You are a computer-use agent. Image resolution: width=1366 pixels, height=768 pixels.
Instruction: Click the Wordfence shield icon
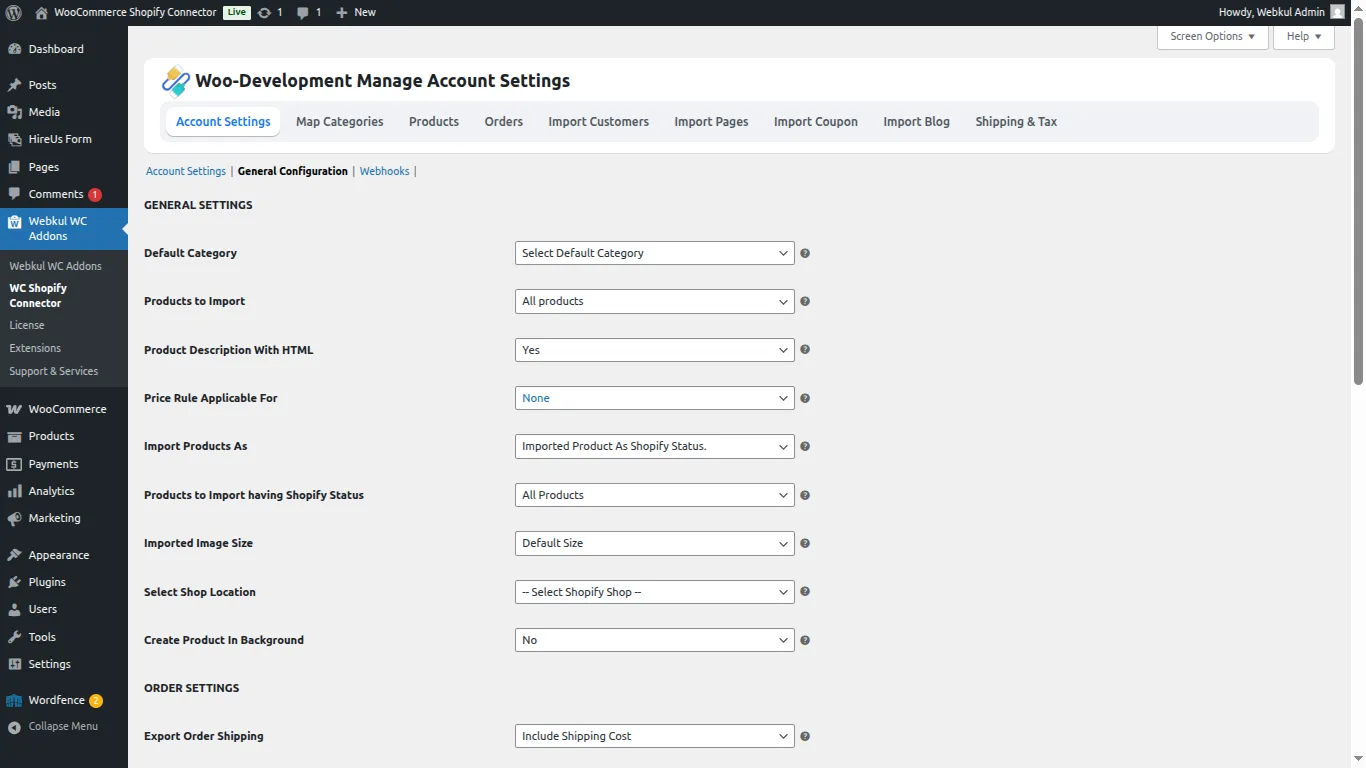pyautogui.click(x=16, y=699)
